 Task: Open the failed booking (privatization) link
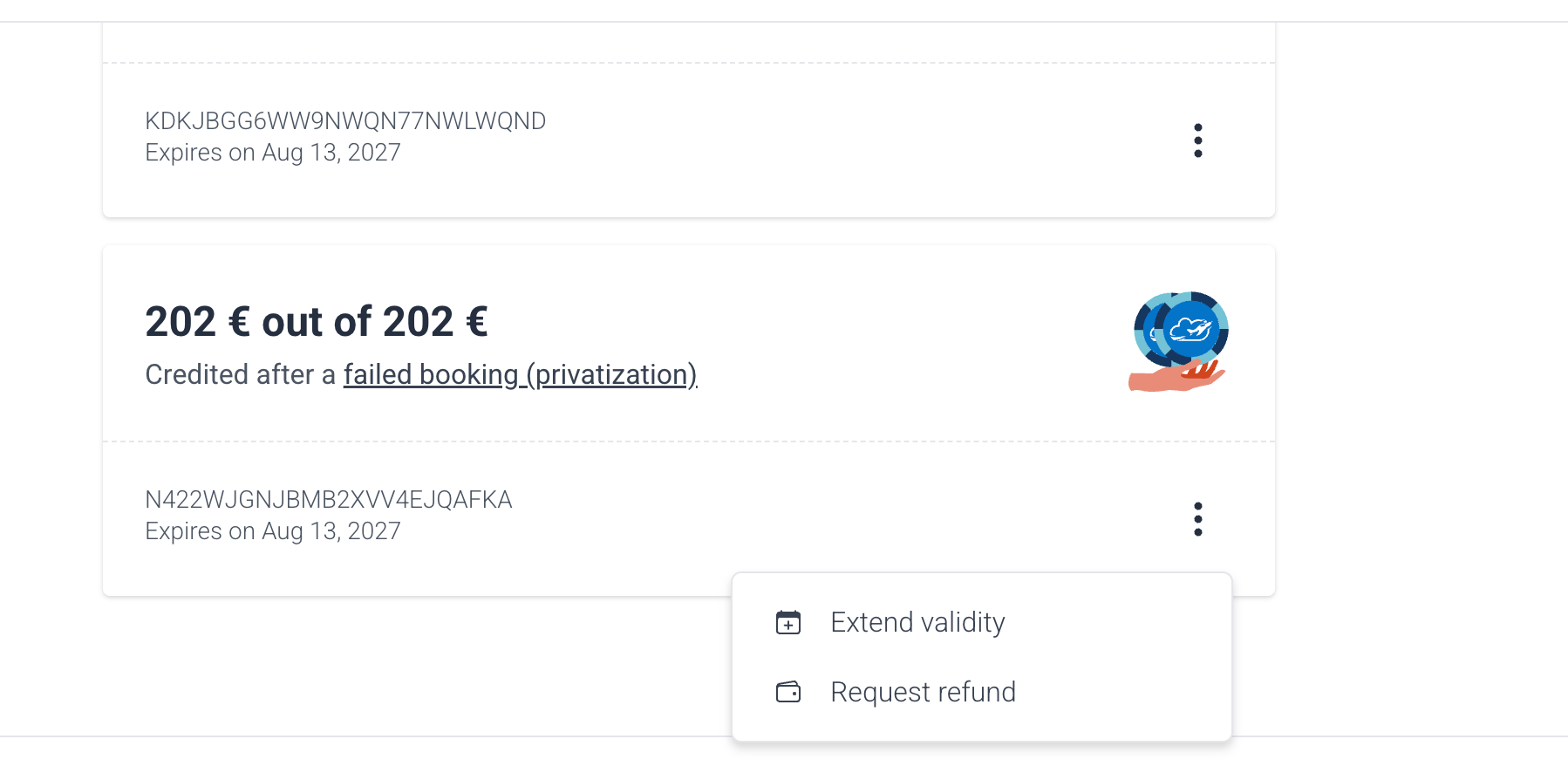click(x=520, y=374)
